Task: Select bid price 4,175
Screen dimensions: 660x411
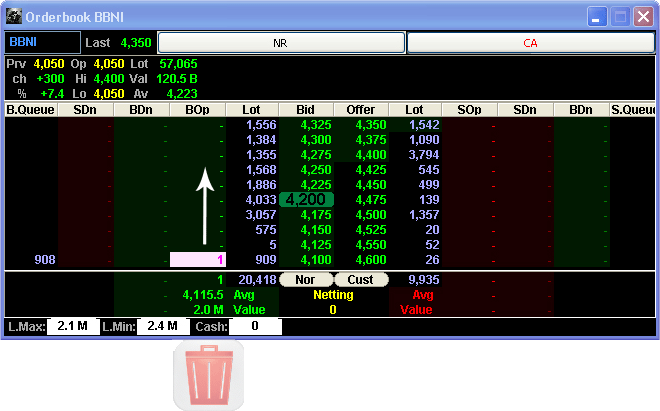Action: click(316, 215)
